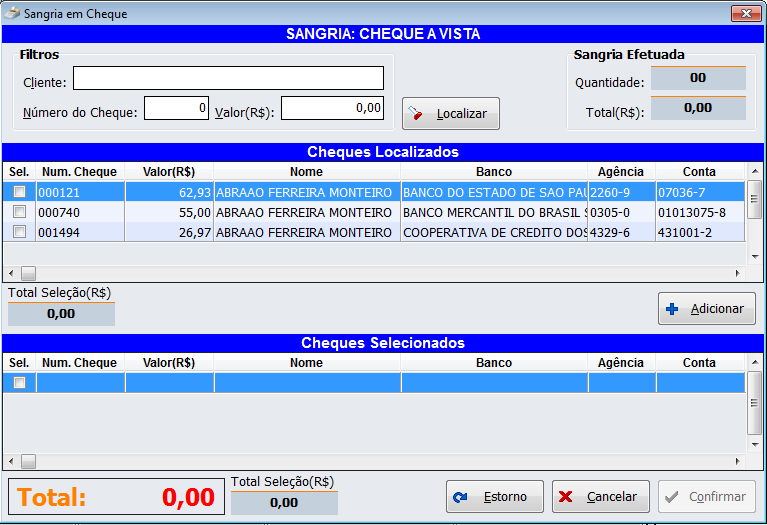Toggle checkbox in Cheques Selecionados empty row
This screenshot has width=767, height=525.
[x=19, y=382]
